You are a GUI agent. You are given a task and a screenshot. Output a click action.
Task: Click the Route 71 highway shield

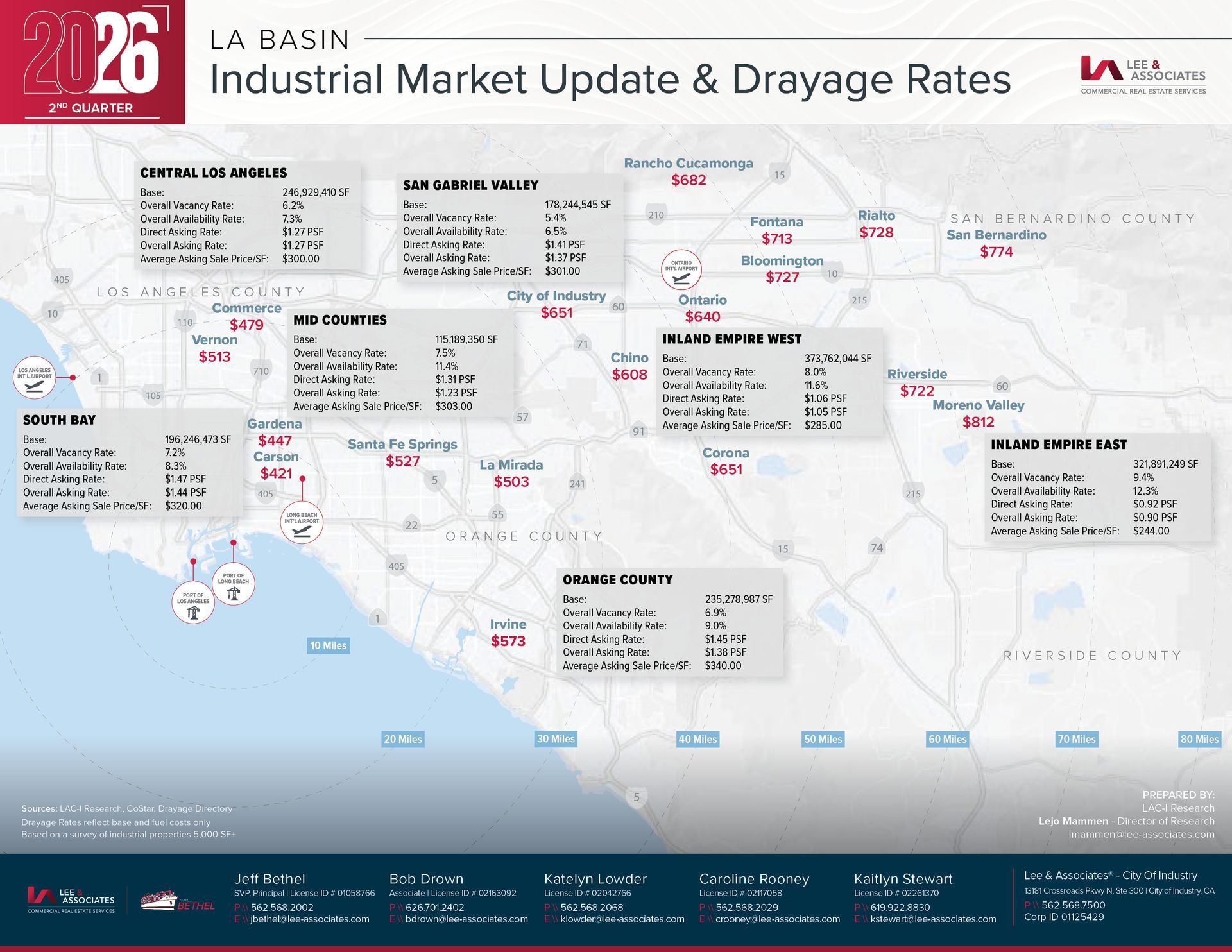(x=582, y=344)
